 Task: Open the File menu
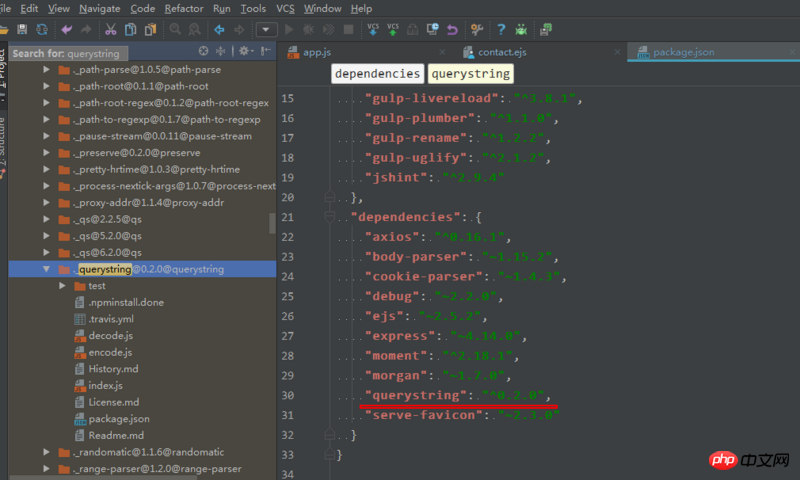tap(6, 9)
